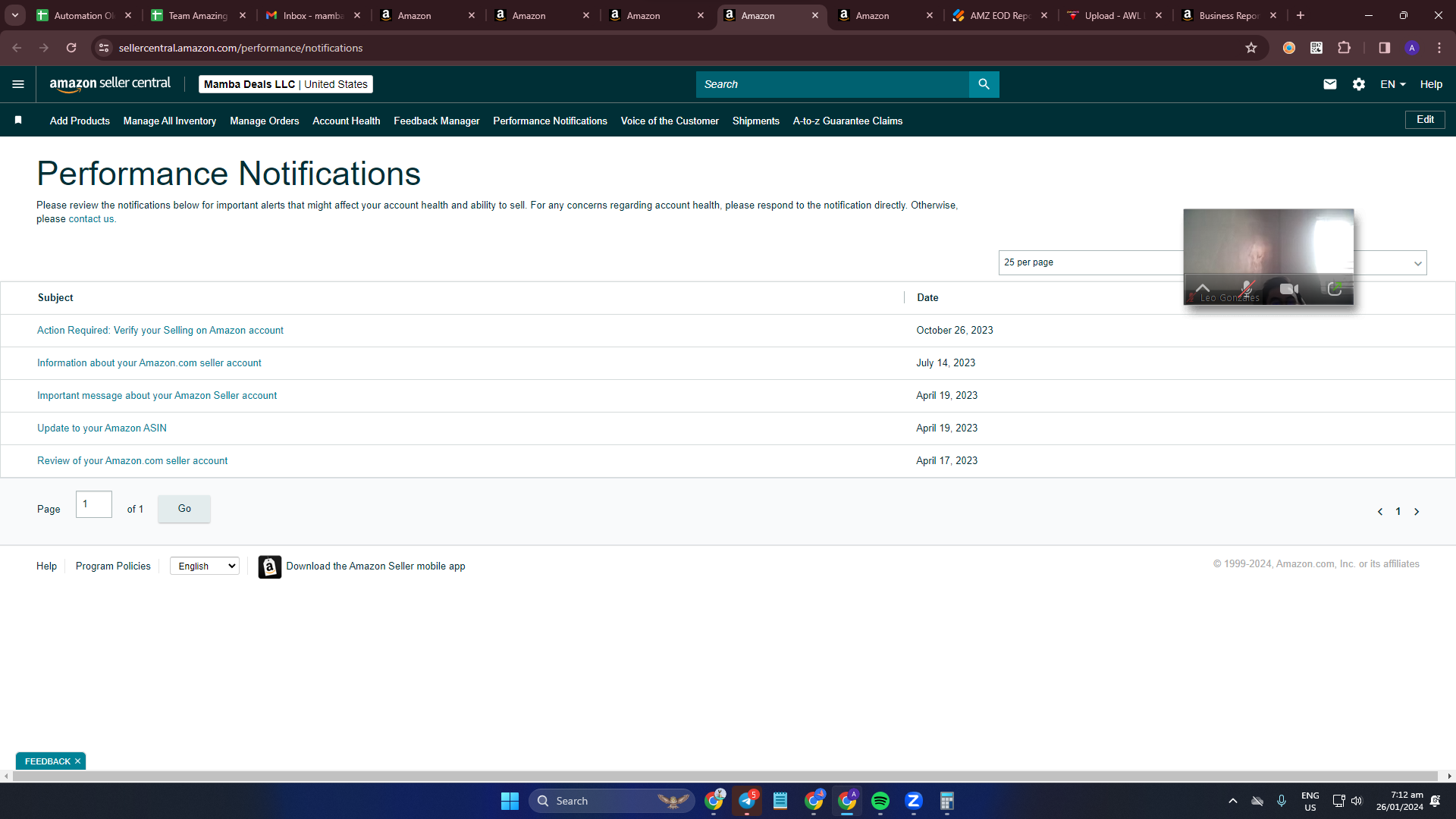Open the English footer language selector
Image resolution: width=1456 pixels, height=819 pixels.
click(205, 566)
